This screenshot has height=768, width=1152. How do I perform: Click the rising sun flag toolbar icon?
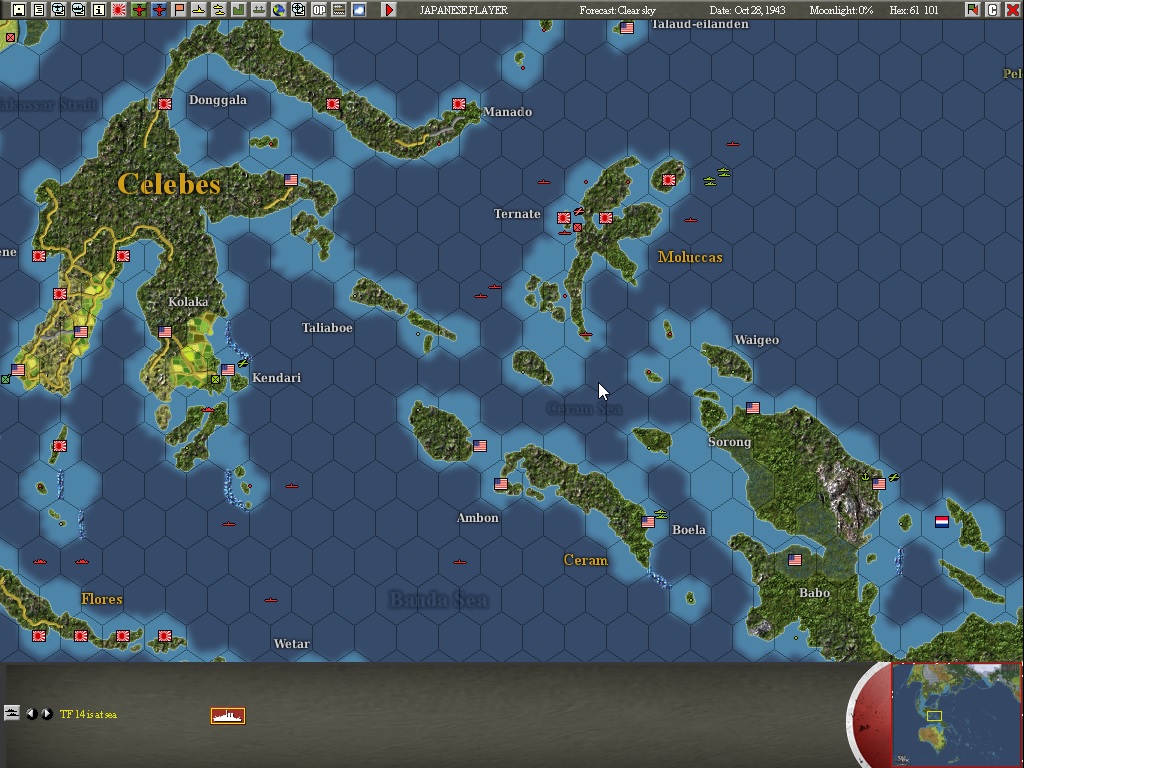coord(118,10)
